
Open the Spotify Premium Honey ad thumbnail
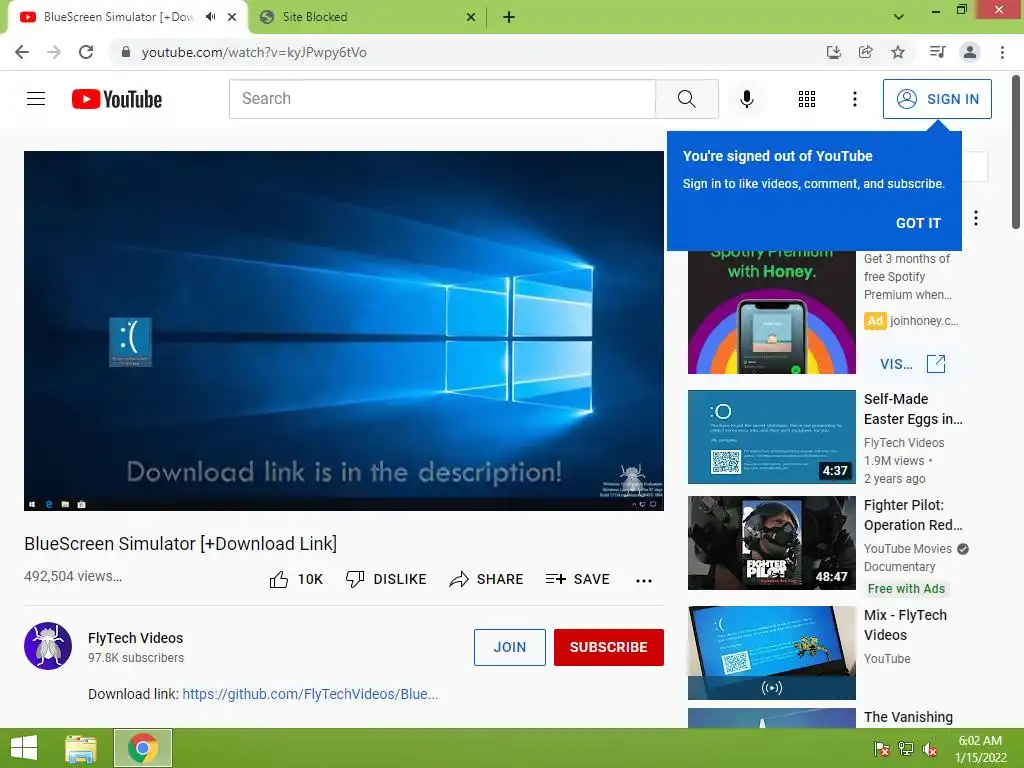[771, 312]
